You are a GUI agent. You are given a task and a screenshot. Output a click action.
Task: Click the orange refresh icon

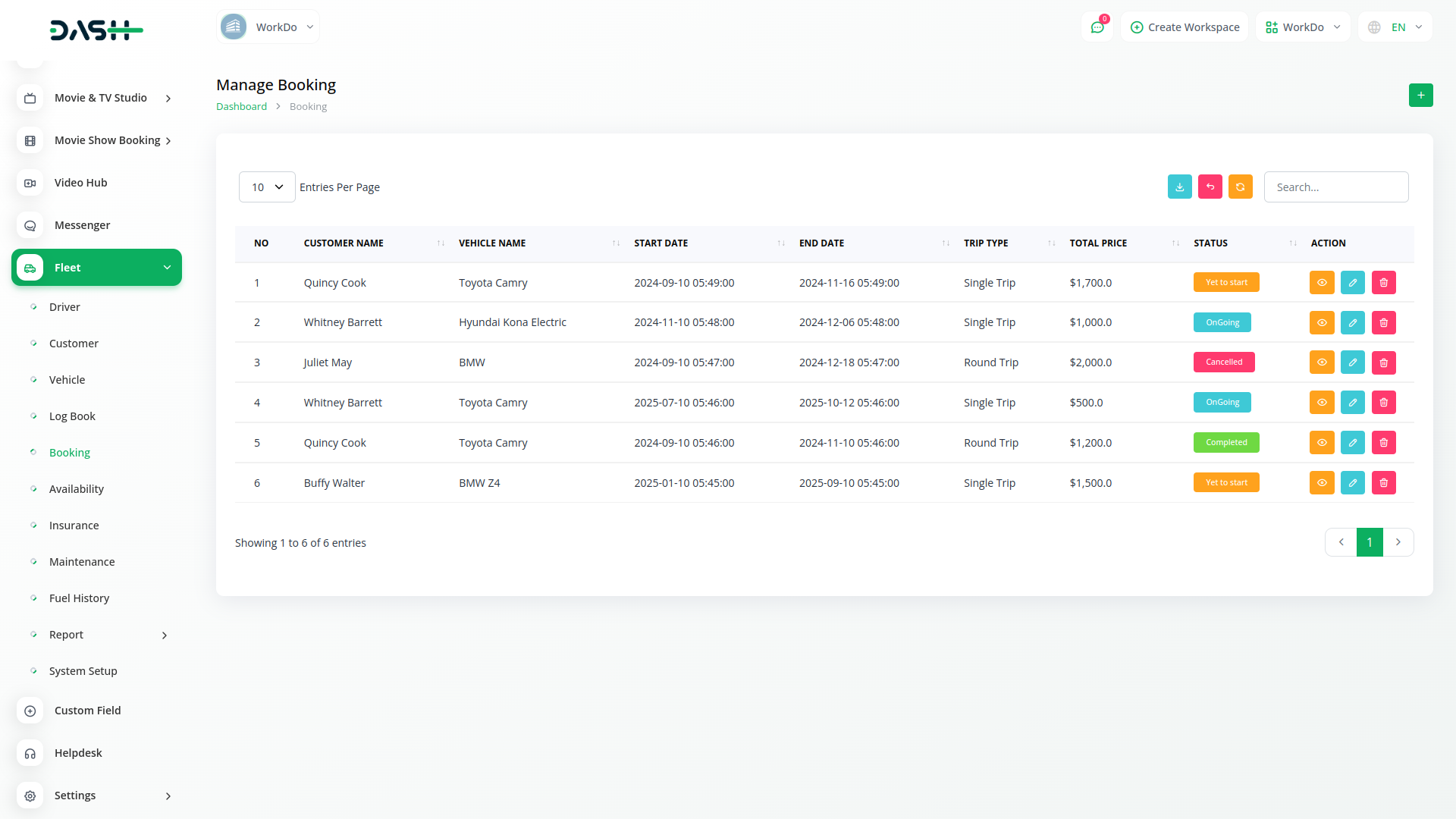tap(1240, 187)
